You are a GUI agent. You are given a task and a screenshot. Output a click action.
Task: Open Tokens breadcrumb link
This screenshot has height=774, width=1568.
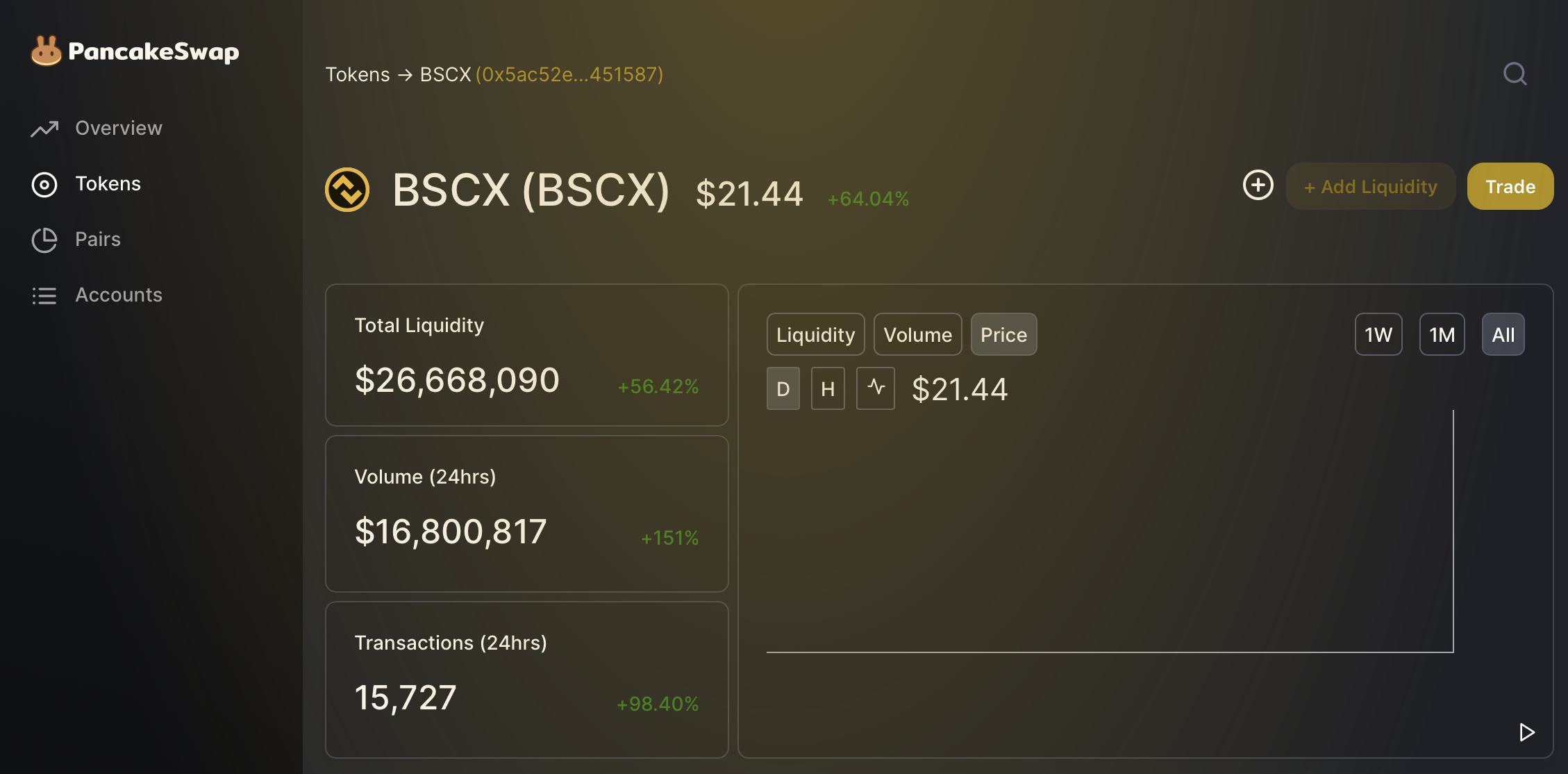pos(358,74)
